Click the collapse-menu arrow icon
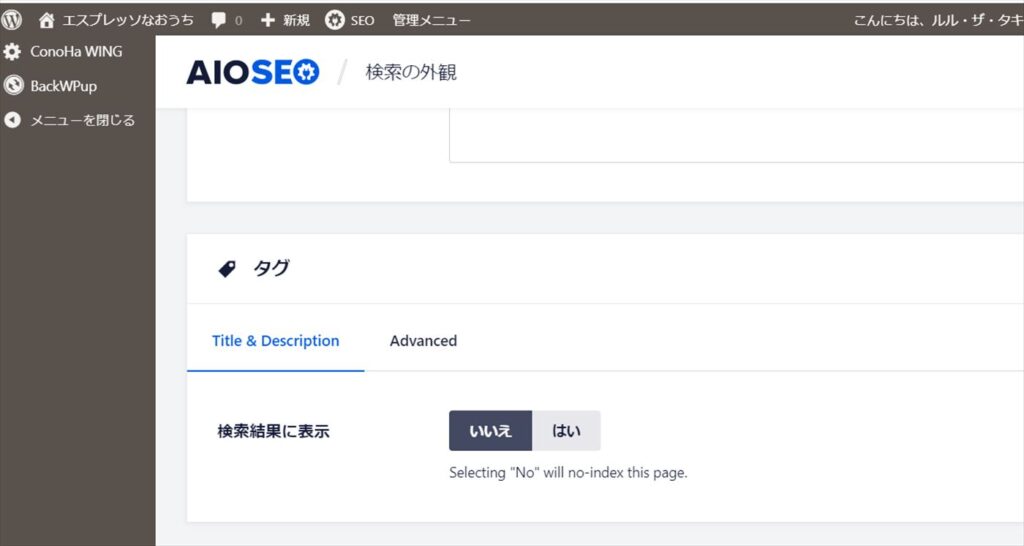Viewport: 1024px width, 546px height. [x=12, y=120]
